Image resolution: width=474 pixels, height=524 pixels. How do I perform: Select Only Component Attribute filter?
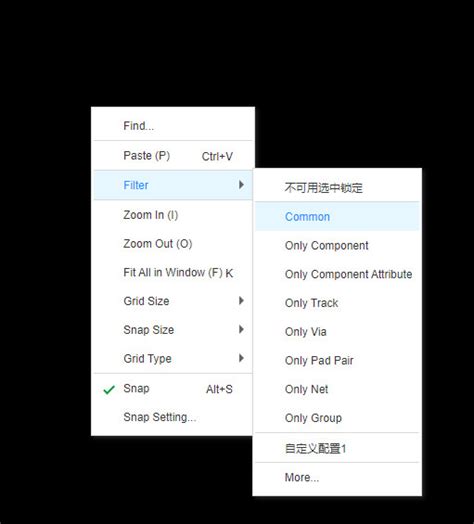pyautogui.click(x=337, y=274)
